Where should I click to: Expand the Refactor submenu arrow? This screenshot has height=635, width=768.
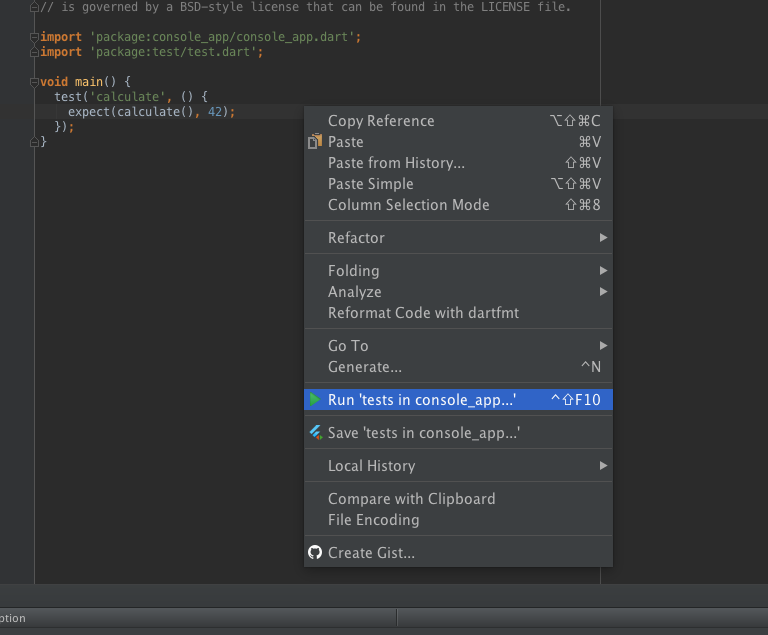pos(603,238)
